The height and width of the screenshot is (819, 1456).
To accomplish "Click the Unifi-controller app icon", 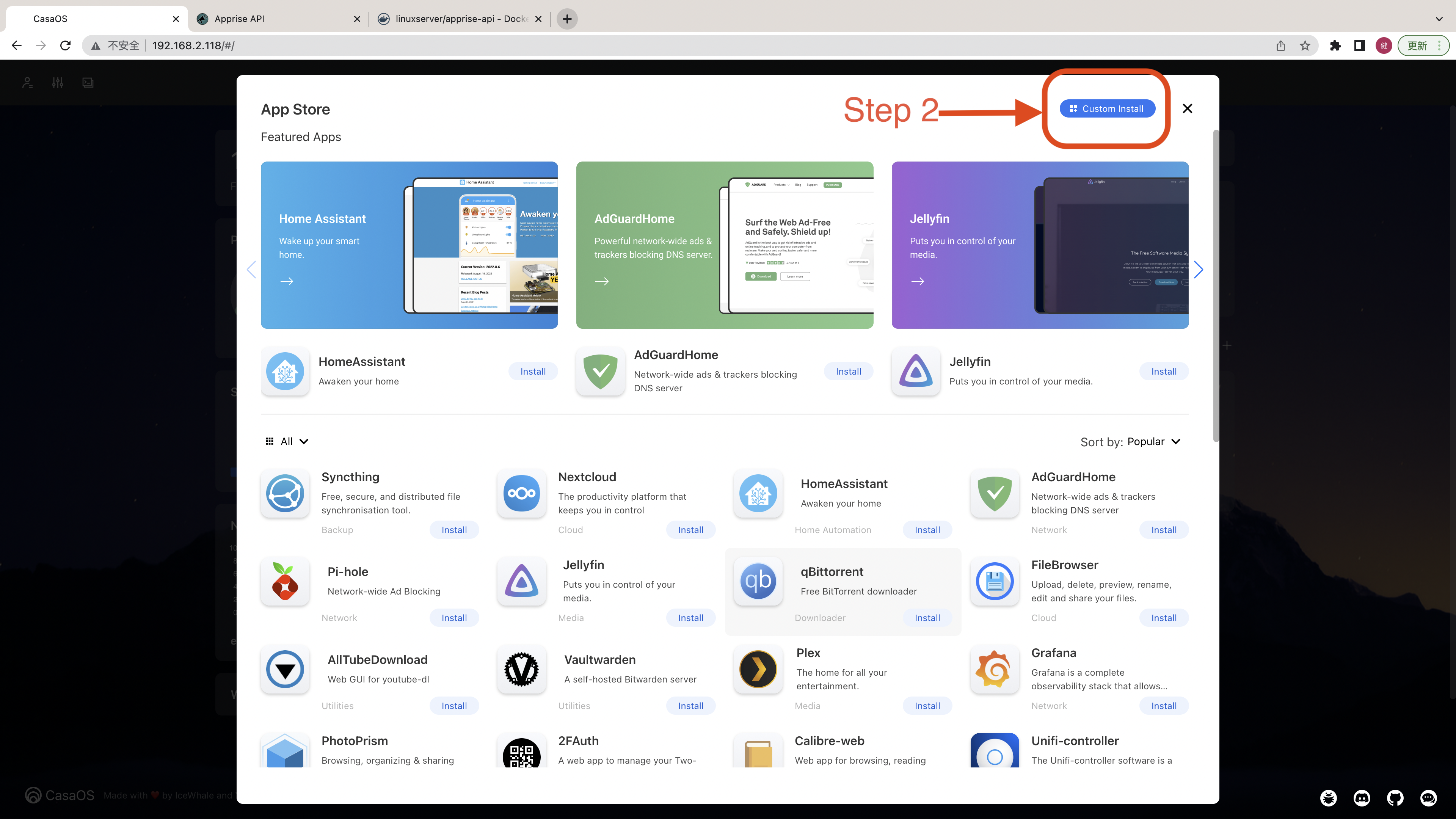I will [994, 751].
